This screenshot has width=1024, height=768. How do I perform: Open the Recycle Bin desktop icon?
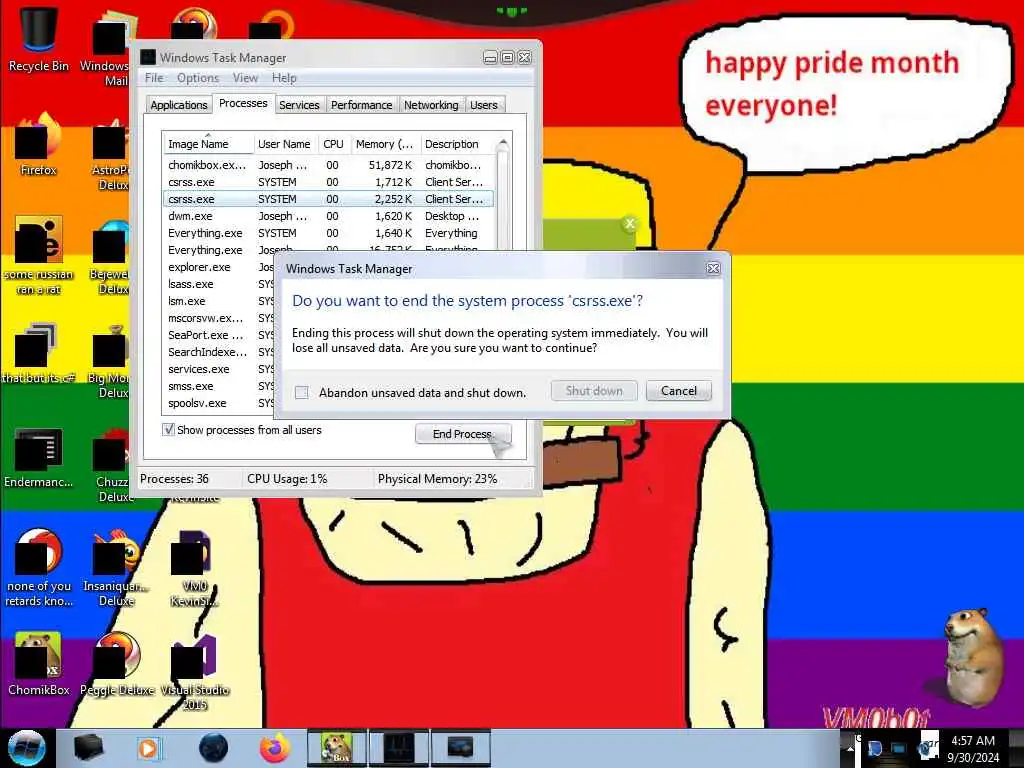[x=39, y=38]
